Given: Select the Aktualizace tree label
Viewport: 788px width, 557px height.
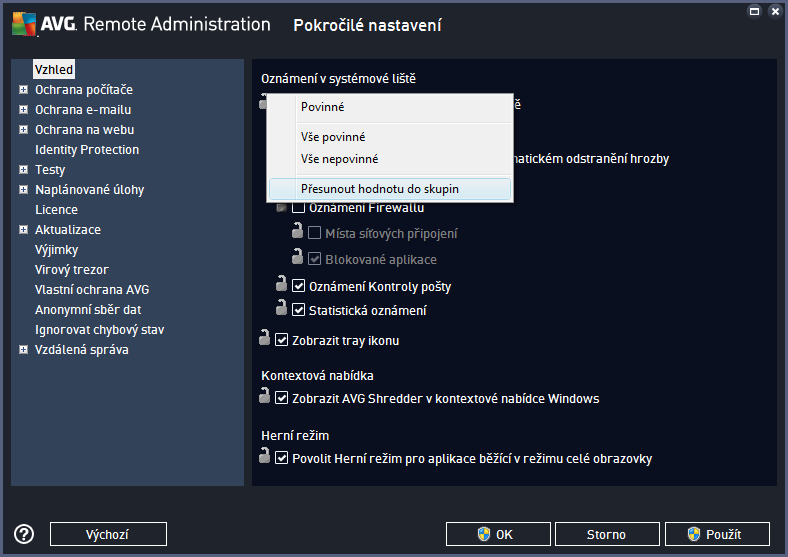Looking at the screenshot, I should [68, 230].
